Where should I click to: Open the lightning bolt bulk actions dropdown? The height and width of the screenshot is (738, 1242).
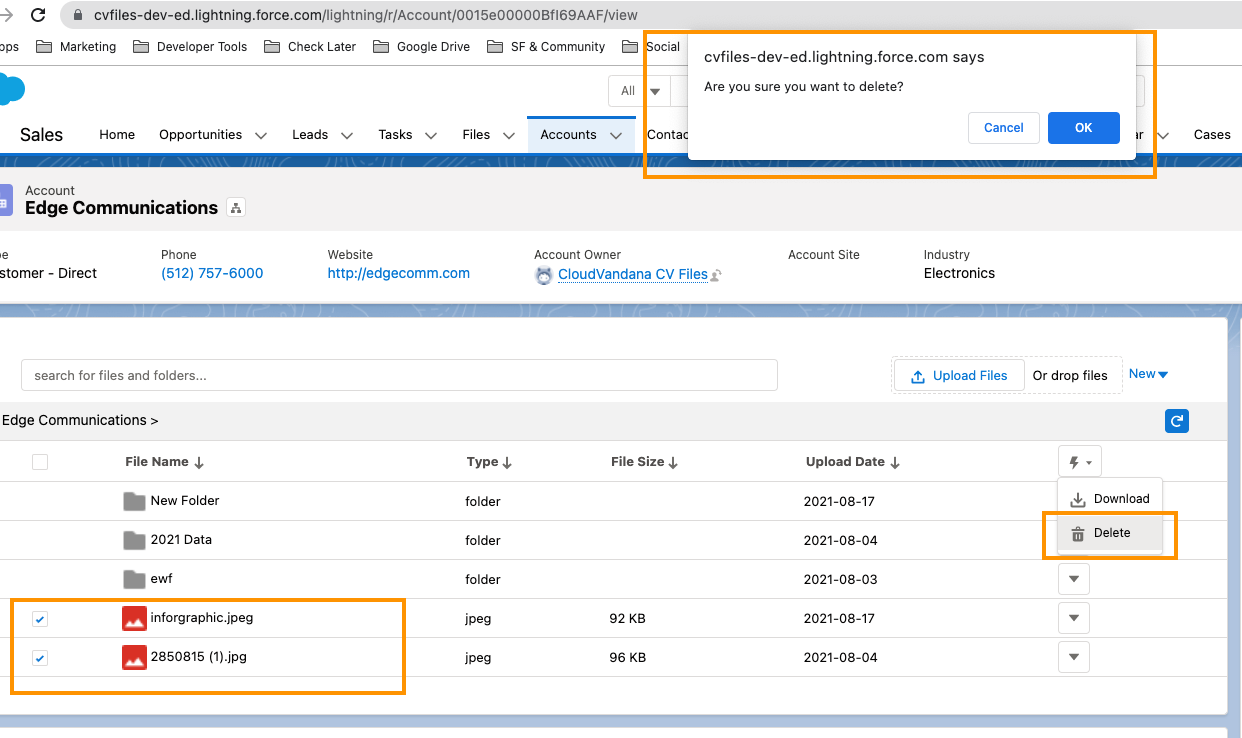point(1079,462)
